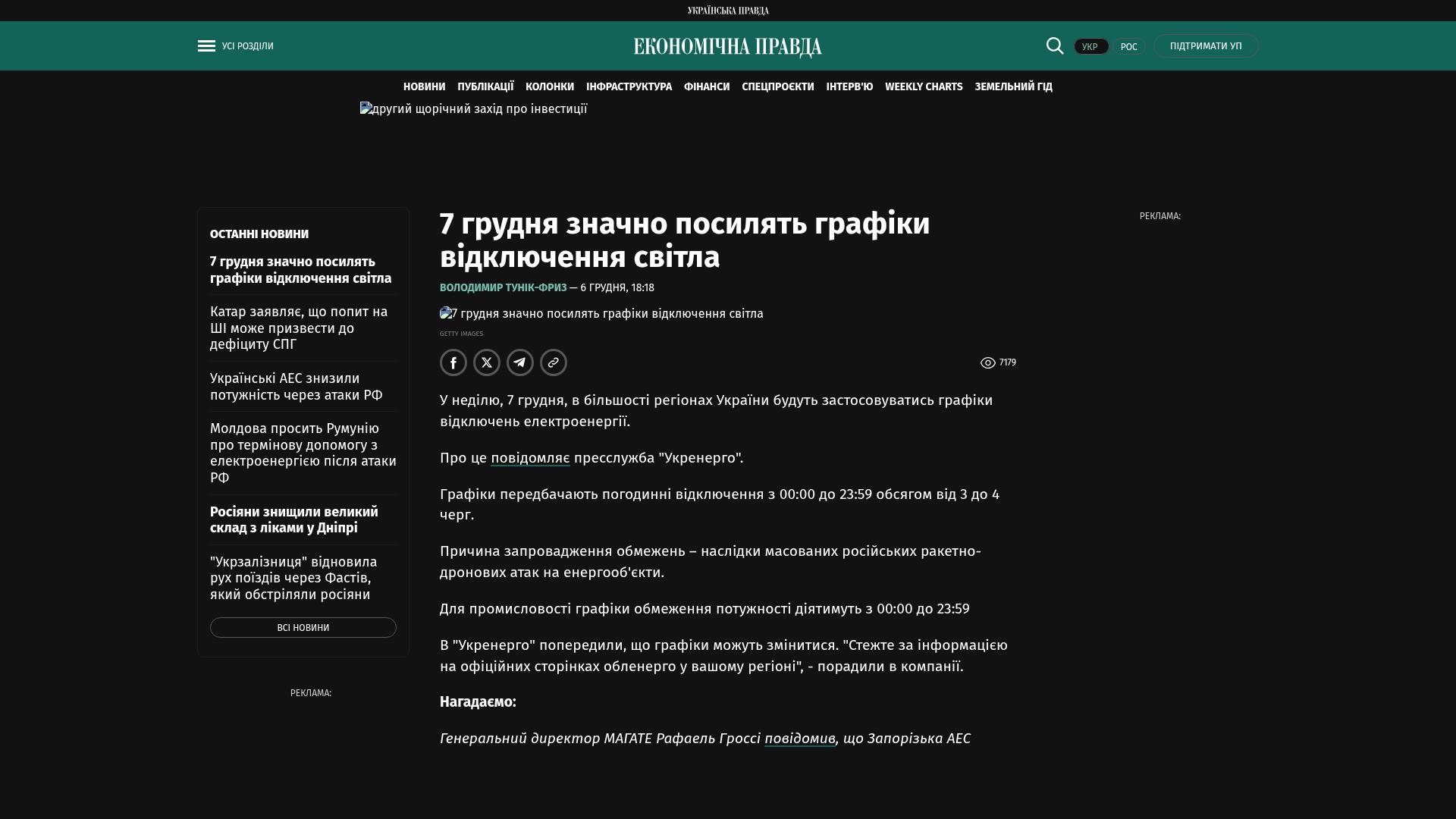
Task: Open the search magnifier icon
Action: point(1055,45)
